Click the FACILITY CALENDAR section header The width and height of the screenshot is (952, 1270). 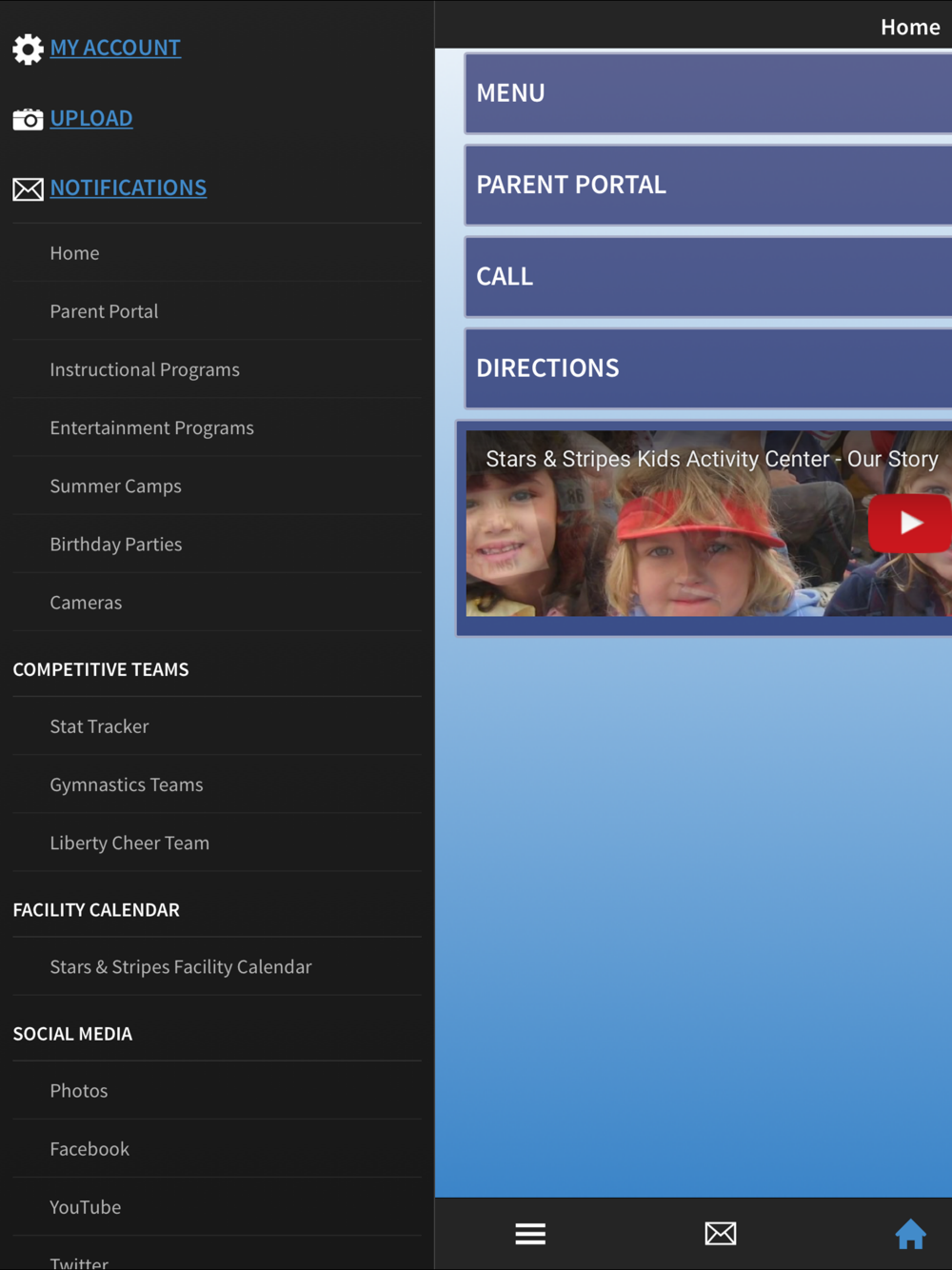tap(96, 909)
